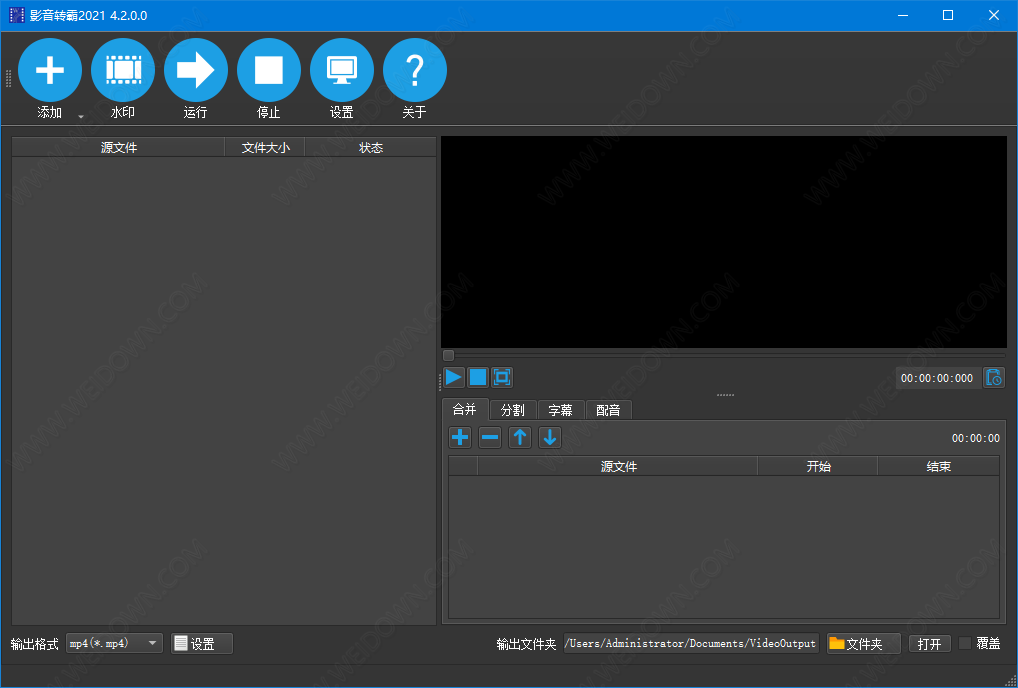Click the 00:00:00:000 timecode field
Viewport: 1018px width, 688px height.
tap(937, 378)
